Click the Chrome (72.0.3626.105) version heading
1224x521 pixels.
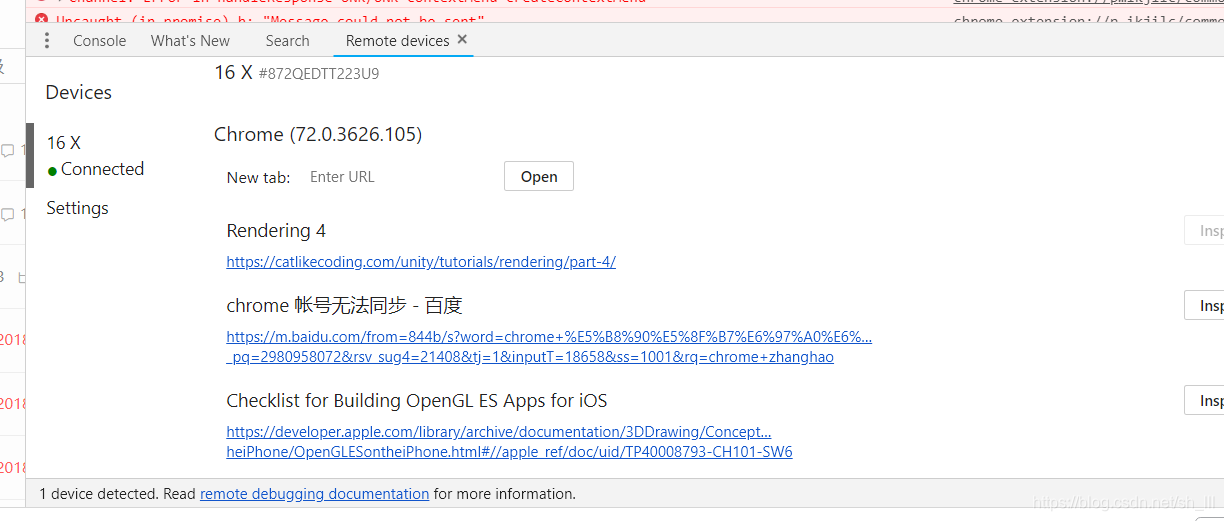(x=318, y=134)
